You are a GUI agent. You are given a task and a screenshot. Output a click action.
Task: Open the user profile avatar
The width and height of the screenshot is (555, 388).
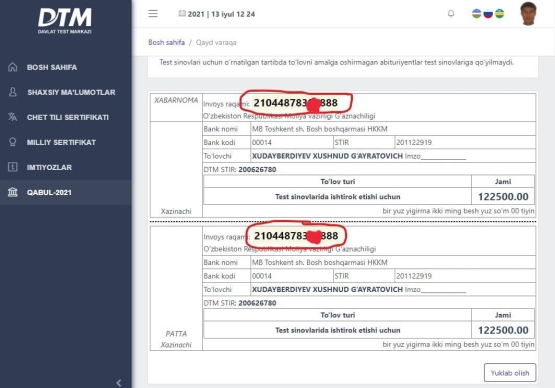click(528, 14)
